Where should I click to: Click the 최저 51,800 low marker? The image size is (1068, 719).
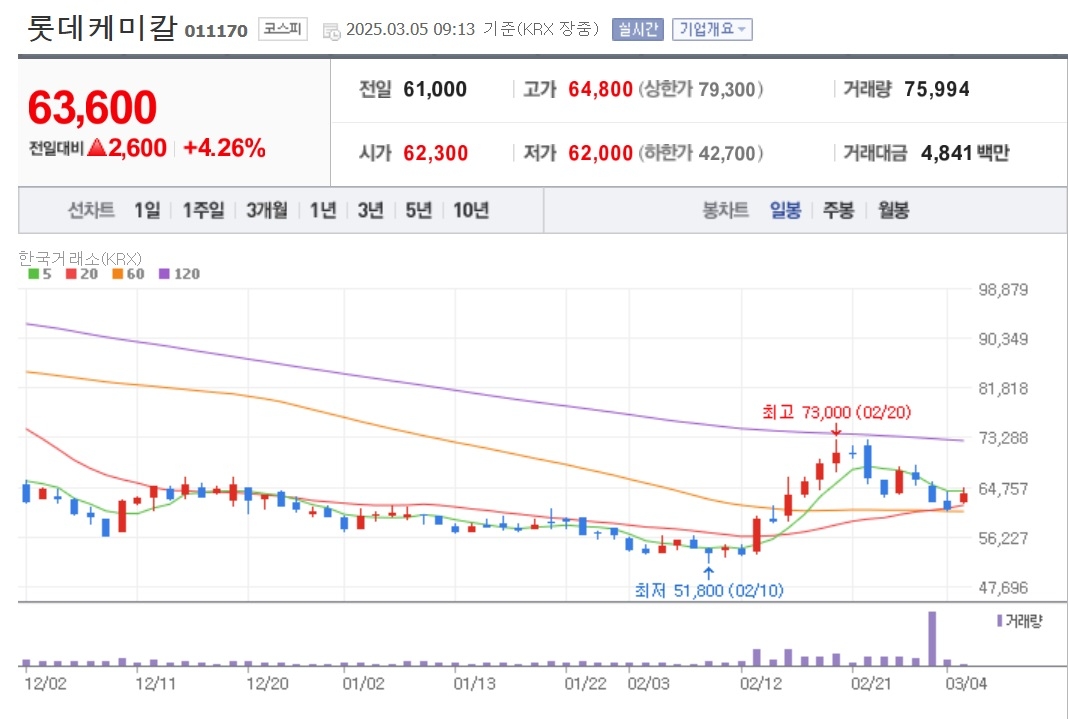(709, 590)
